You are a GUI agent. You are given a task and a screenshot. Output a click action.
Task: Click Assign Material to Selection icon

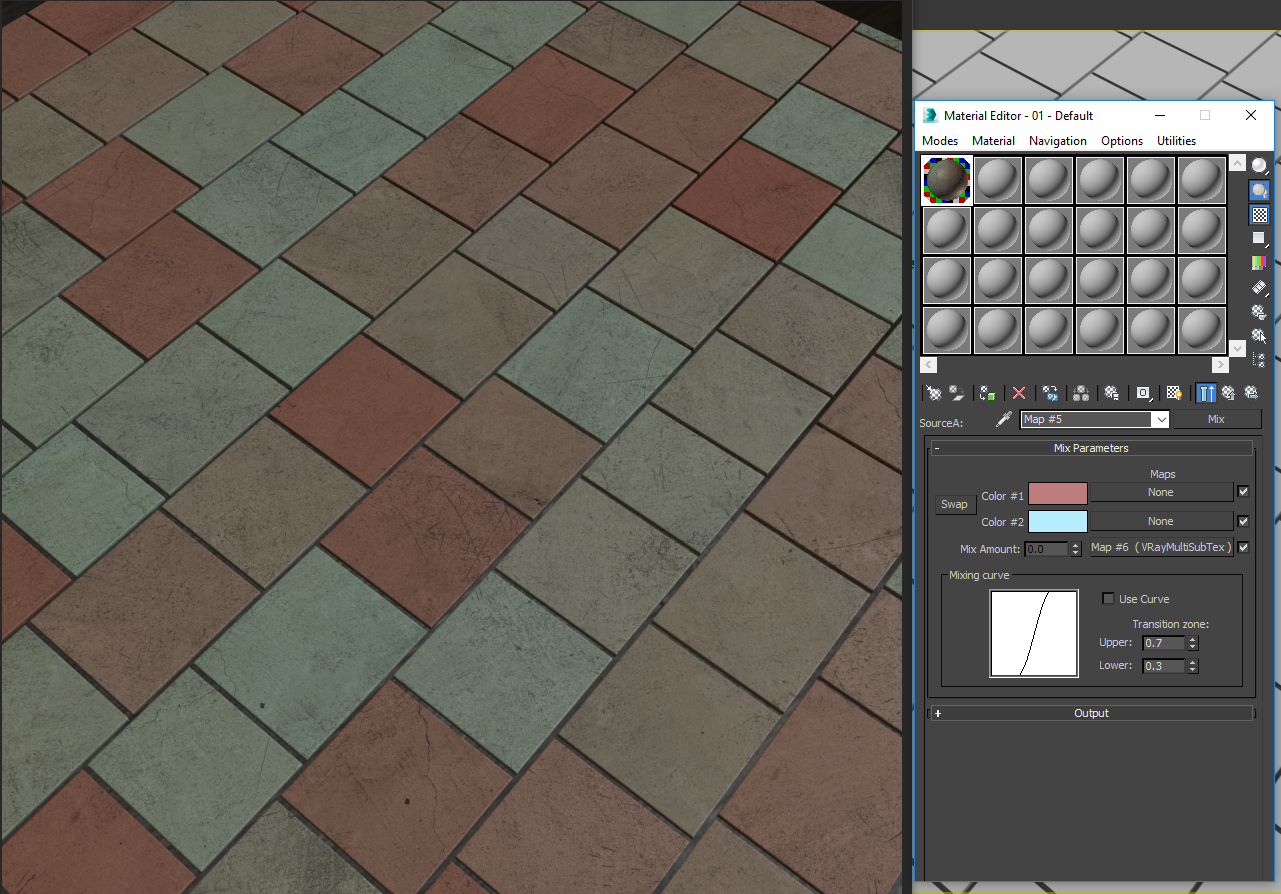[x=988, y=393]
